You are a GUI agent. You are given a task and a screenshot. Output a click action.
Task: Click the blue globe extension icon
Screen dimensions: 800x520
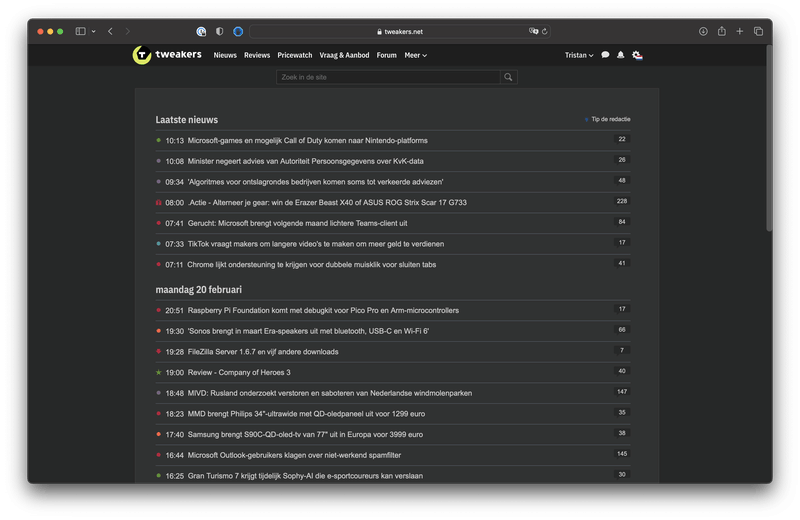click(238, 31)
